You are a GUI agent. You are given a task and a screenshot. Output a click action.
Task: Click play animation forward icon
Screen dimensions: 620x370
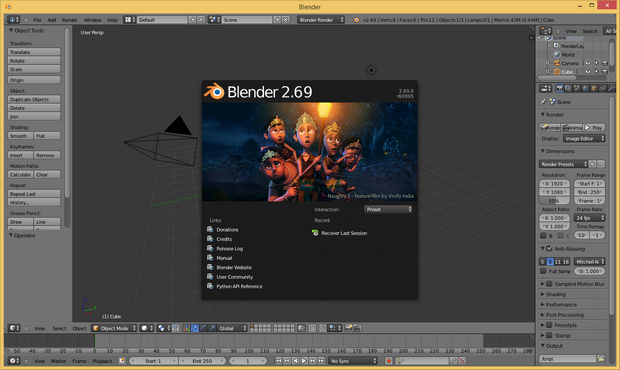pyautogui.click(x=304, y=361)
